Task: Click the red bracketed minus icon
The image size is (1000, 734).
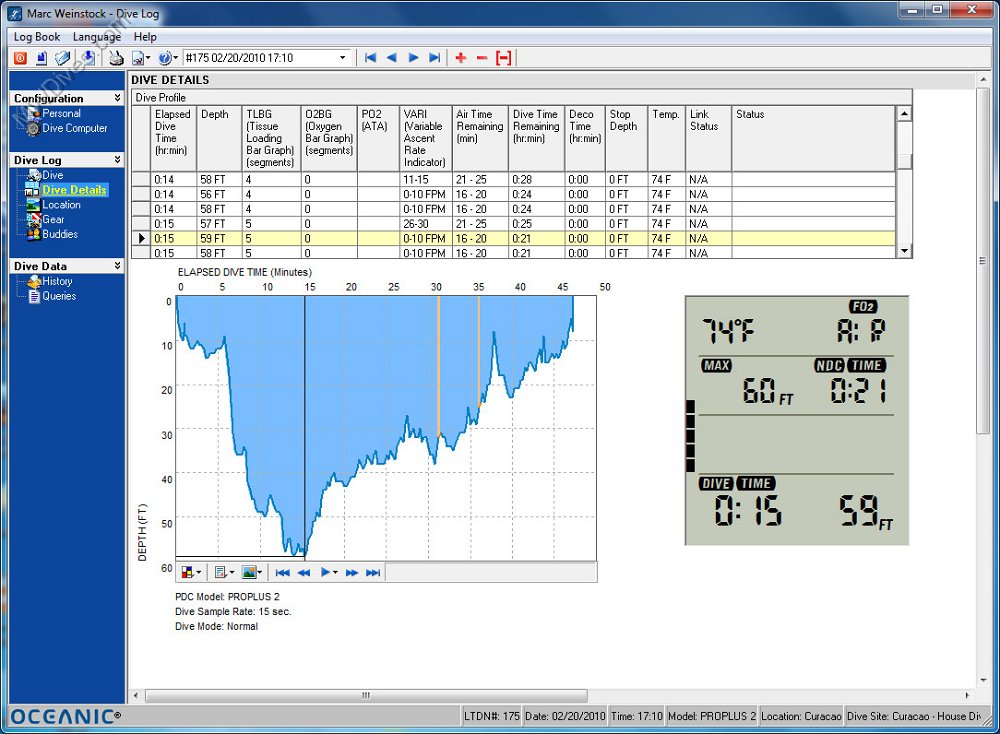Action: click(x=503, y=58)
